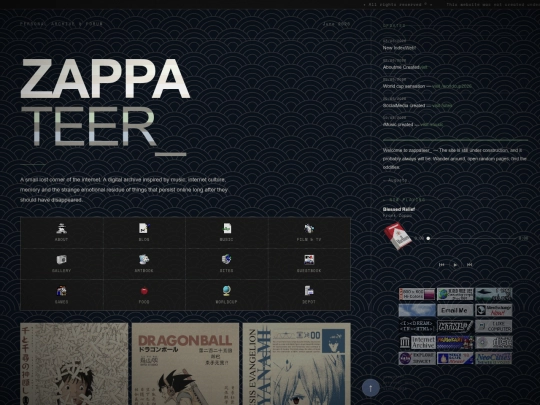Click the 'New IndexWeb!!' update entry
540x405 pixels.
click(x=399, y=48)
